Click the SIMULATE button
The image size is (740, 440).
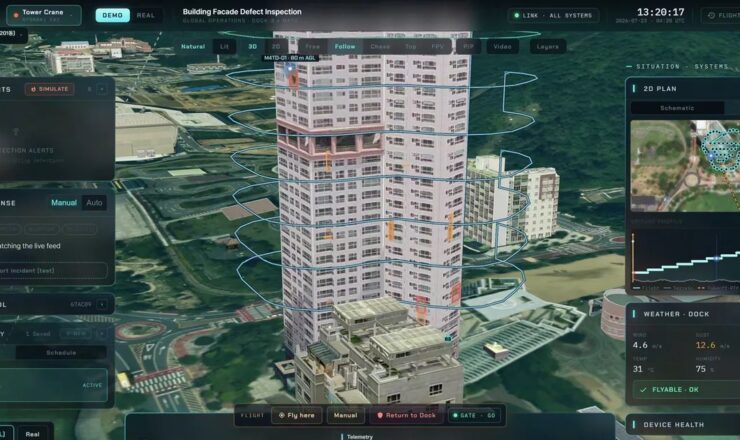coord(50,89)
